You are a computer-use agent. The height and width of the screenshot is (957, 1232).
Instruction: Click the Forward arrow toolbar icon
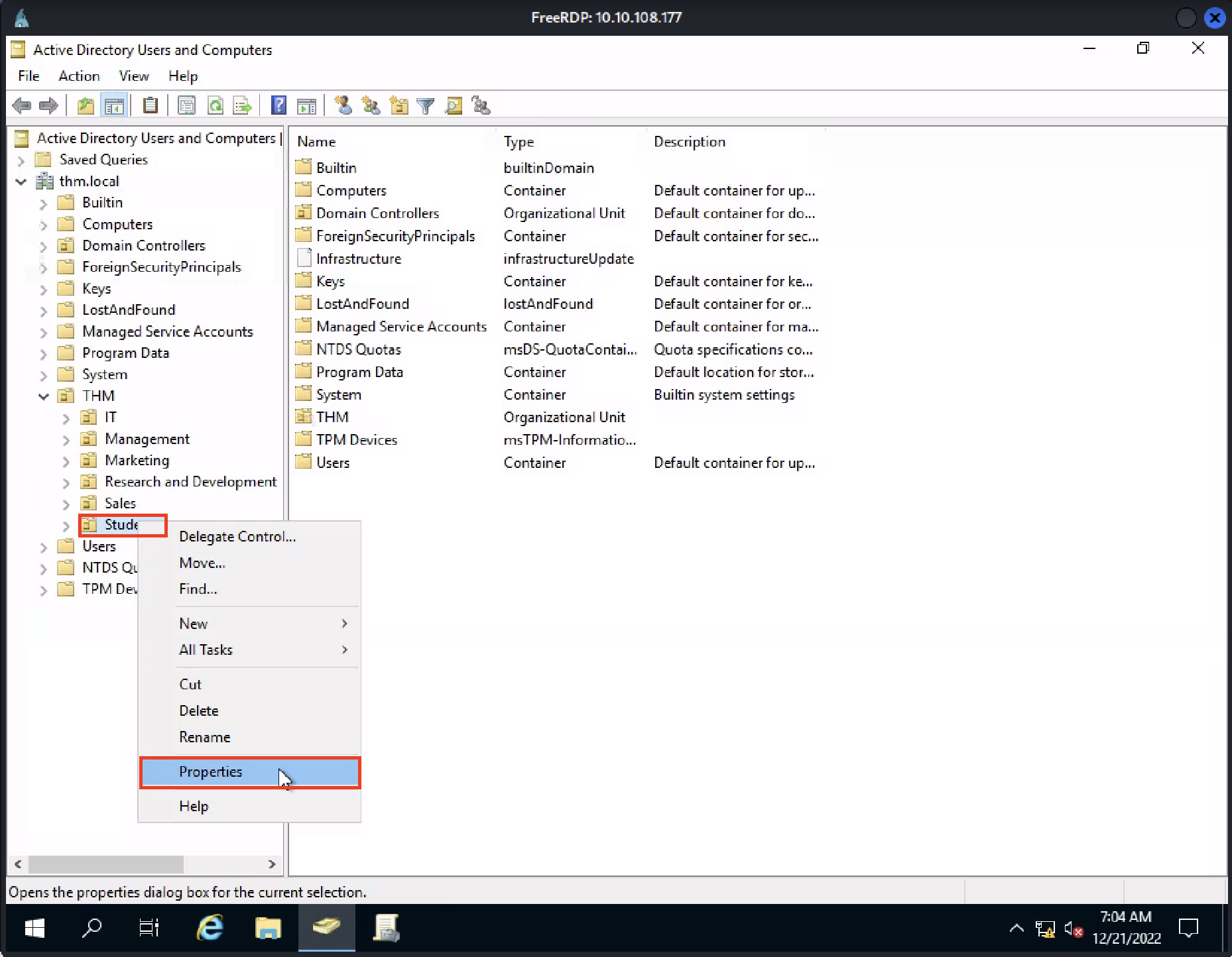tap(48, 105)
